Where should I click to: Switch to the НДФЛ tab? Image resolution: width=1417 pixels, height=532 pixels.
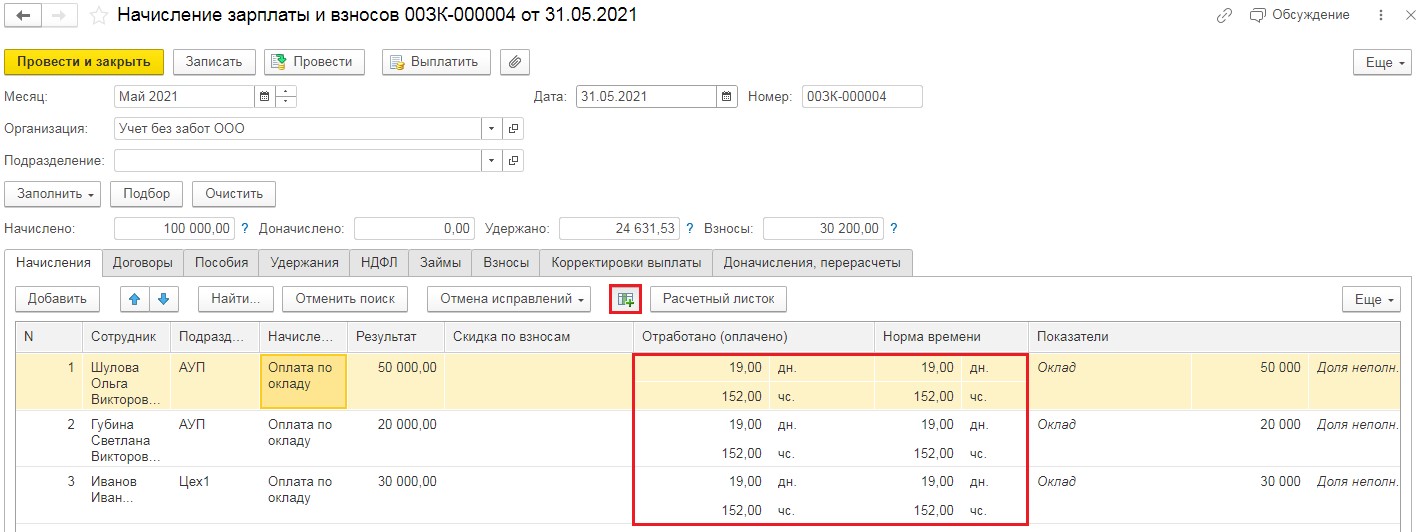tap(379, 263)
